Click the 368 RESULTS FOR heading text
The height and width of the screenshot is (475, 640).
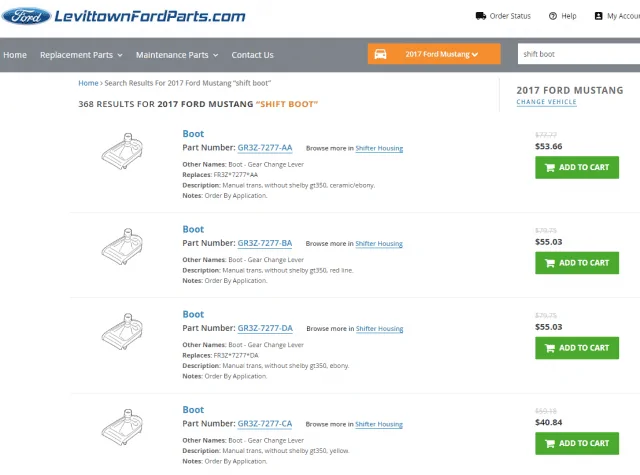click(x=116, y=104)
